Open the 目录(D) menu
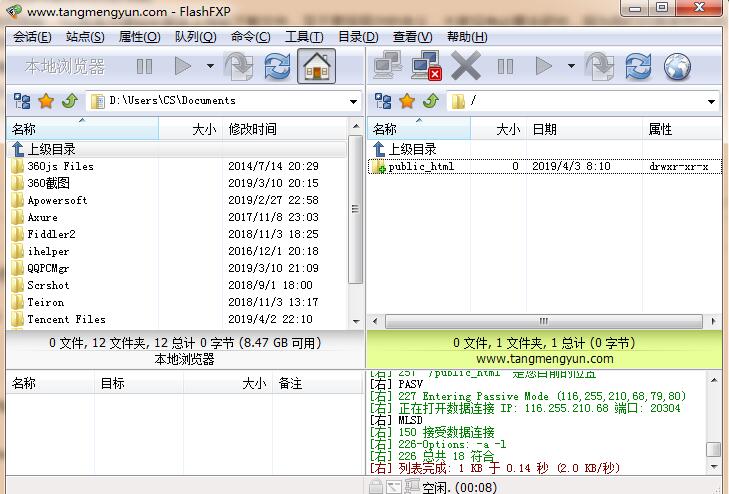 point(358,37)
